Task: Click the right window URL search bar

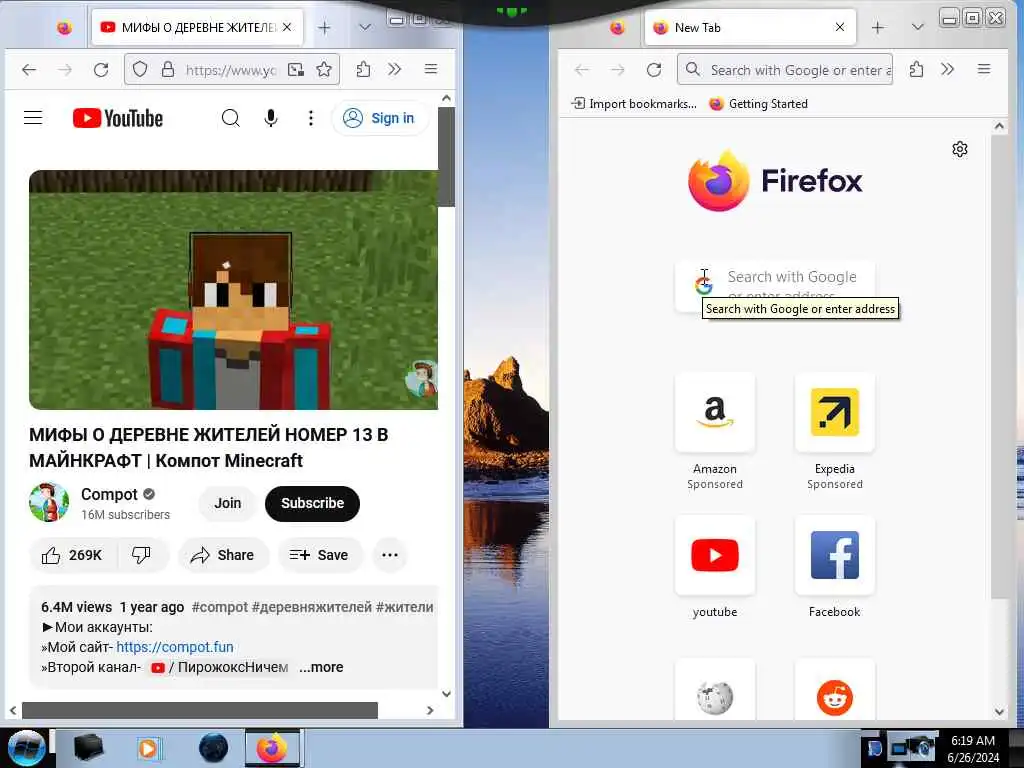Action: pos(785,69)
